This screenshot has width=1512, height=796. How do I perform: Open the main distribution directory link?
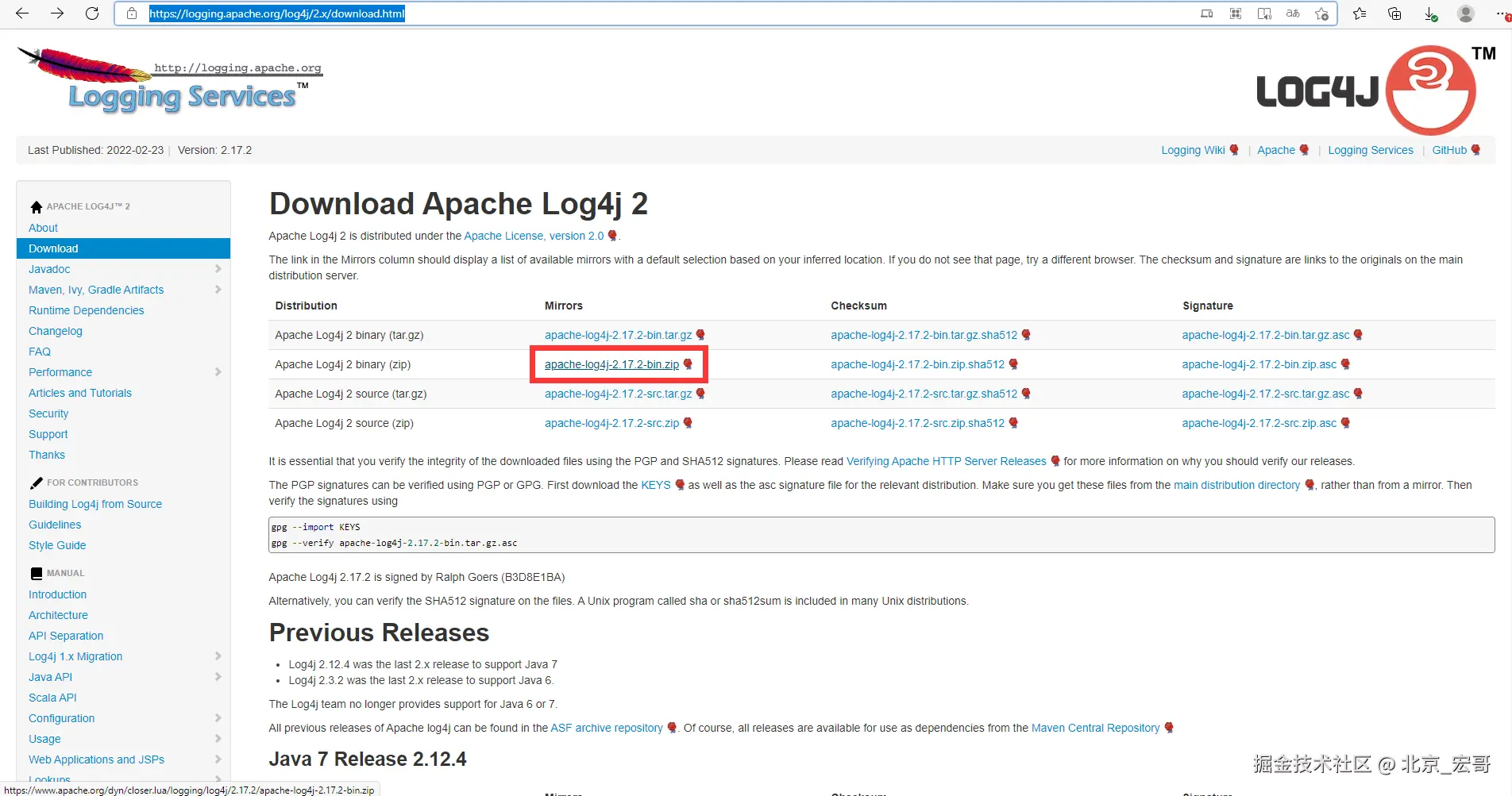click(1236, 485)
